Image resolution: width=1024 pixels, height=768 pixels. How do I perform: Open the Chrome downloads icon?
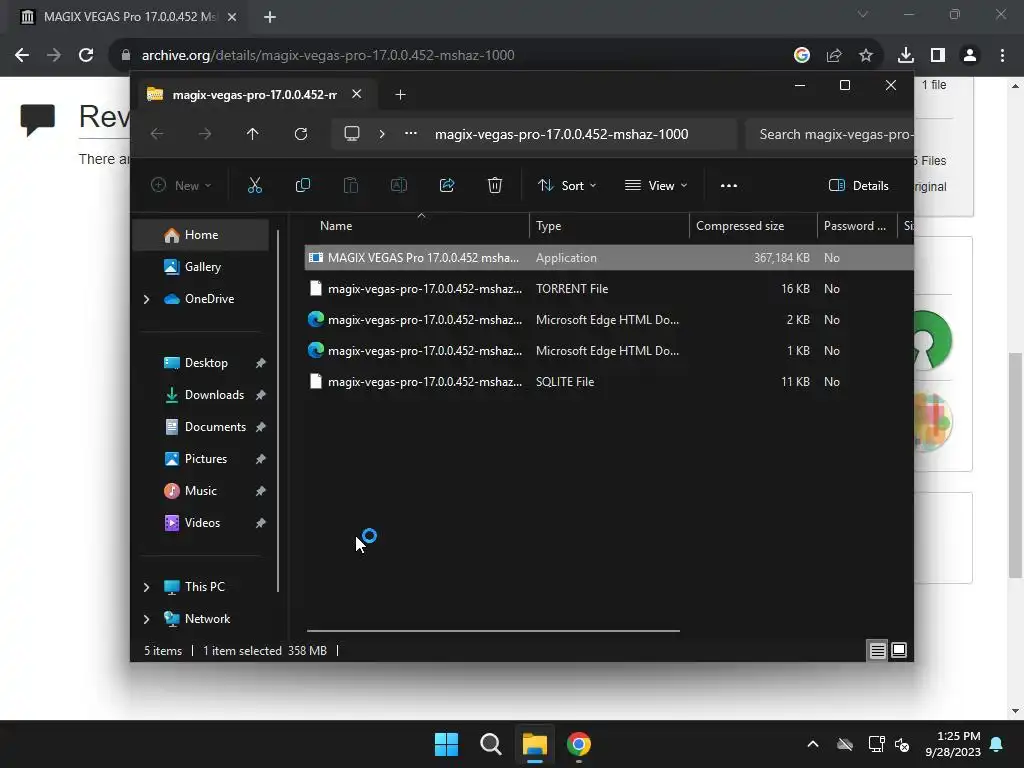pos(906,55)
